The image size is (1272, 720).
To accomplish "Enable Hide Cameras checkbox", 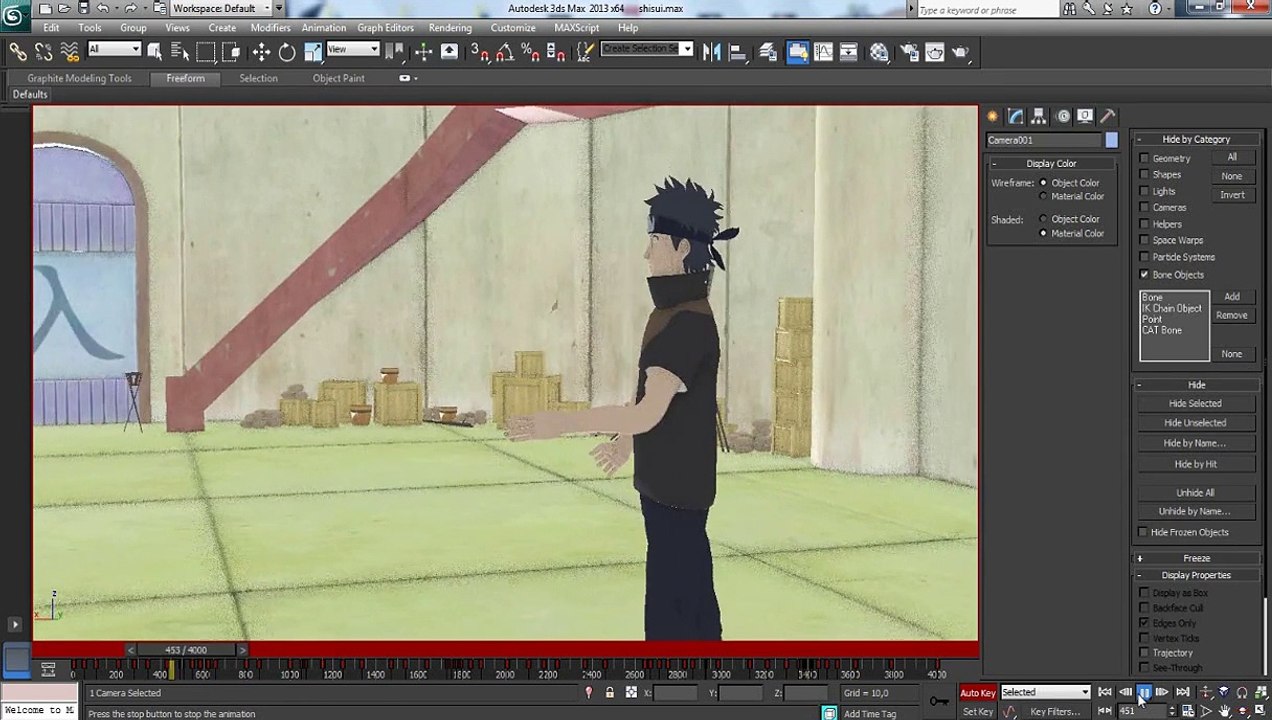I will tap(1144, 208).
